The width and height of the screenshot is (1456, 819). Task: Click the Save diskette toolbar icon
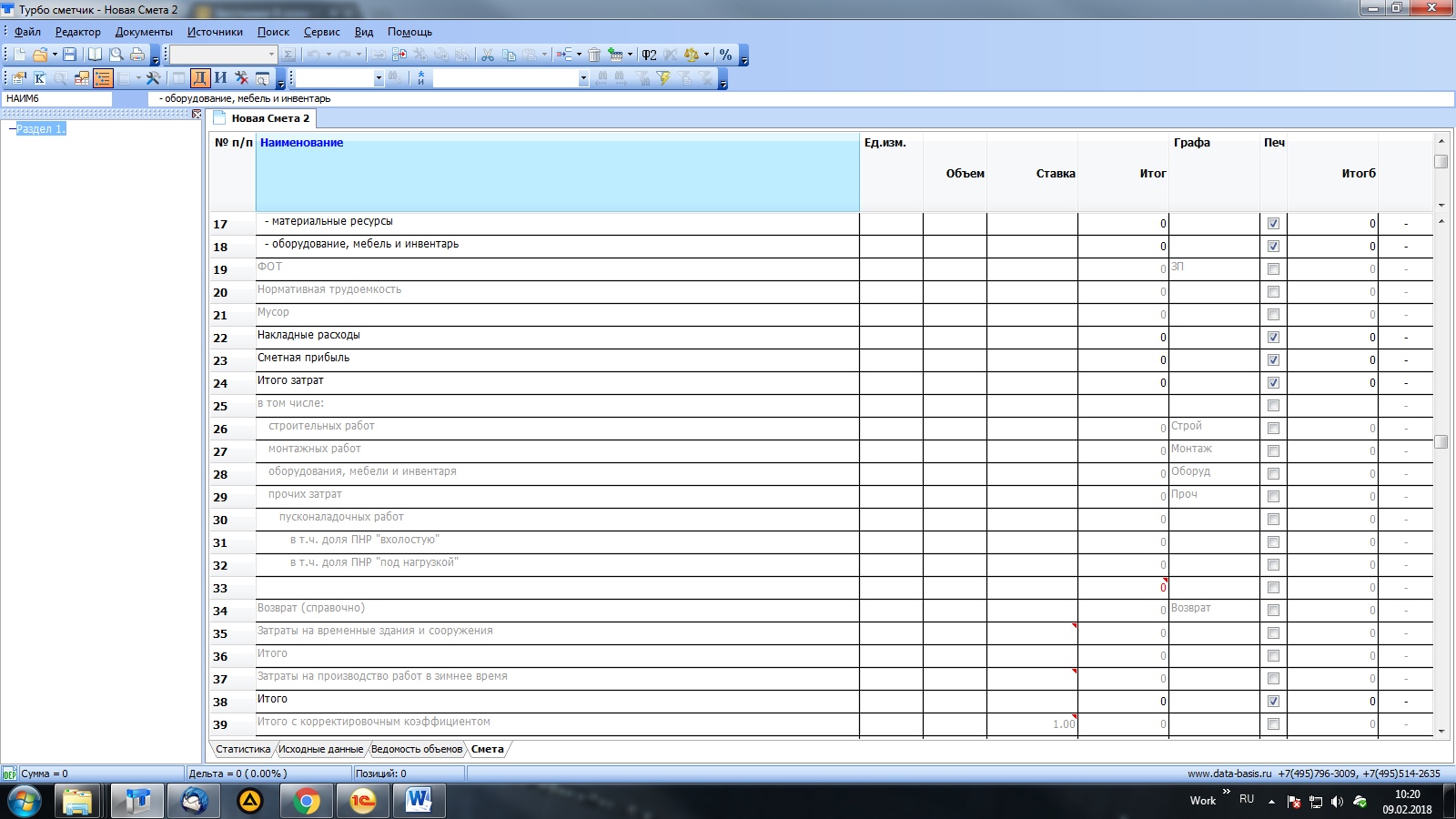coord(69,55)
